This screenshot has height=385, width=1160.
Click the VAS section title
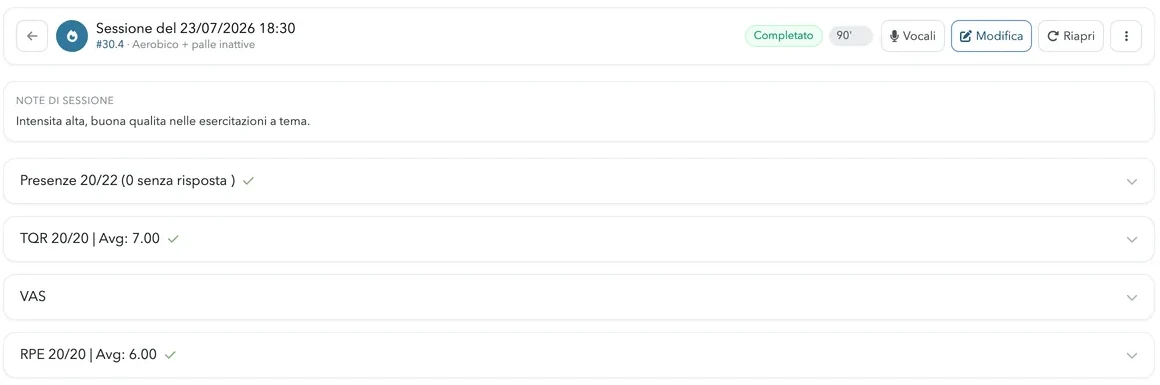[x=33, y=296]
